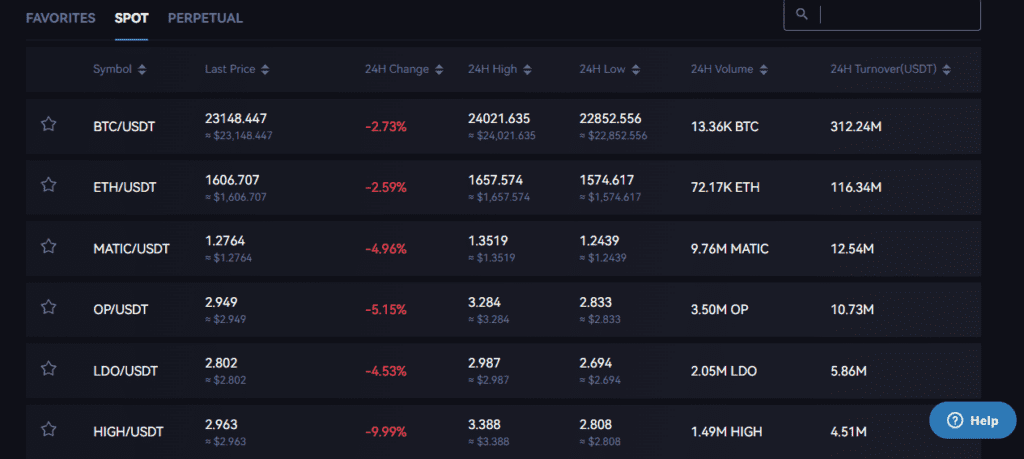Viewport: 1024px width, 459px height.
Task: Click 24H low value 2.694
Action: [596, 363]
